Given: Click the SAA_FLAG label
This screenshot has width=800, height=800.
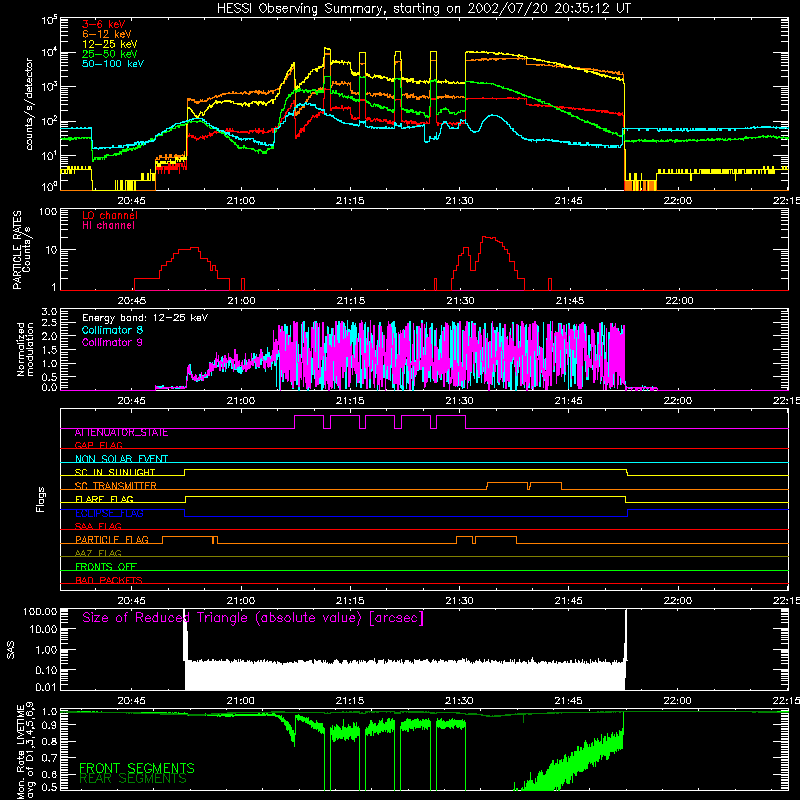Looking at the screenshot, I should (x=98, y=526).
